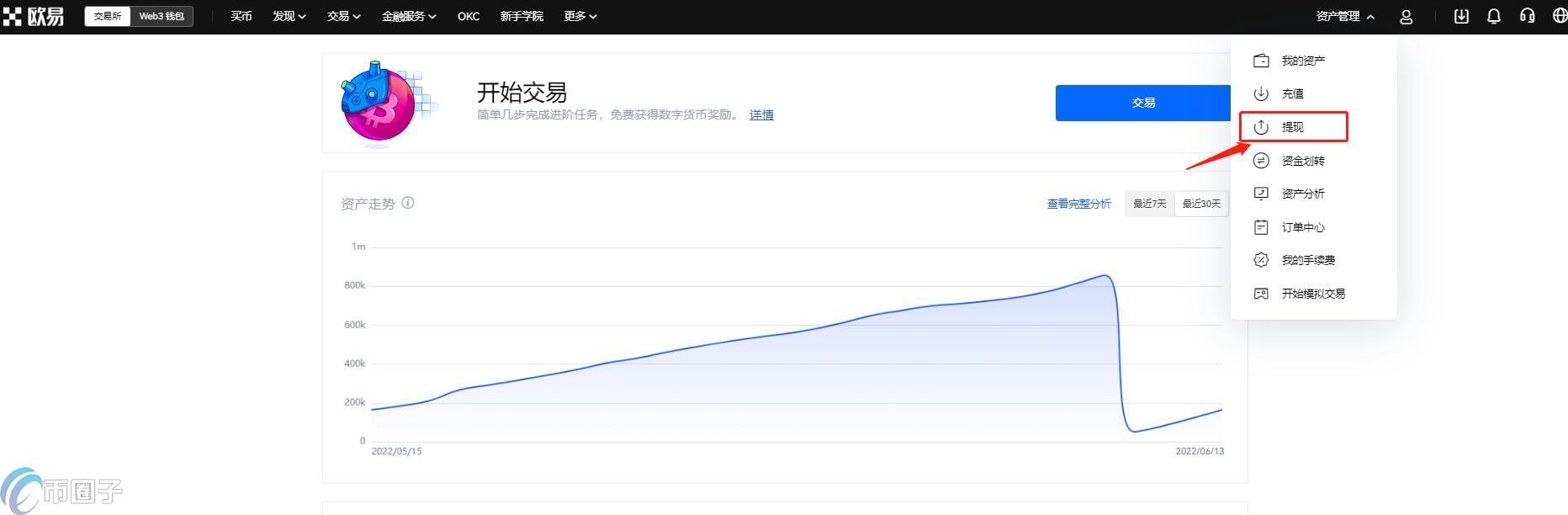1568x515 pixels.
Task: Click the 详情 link
Action: point(761,114)
